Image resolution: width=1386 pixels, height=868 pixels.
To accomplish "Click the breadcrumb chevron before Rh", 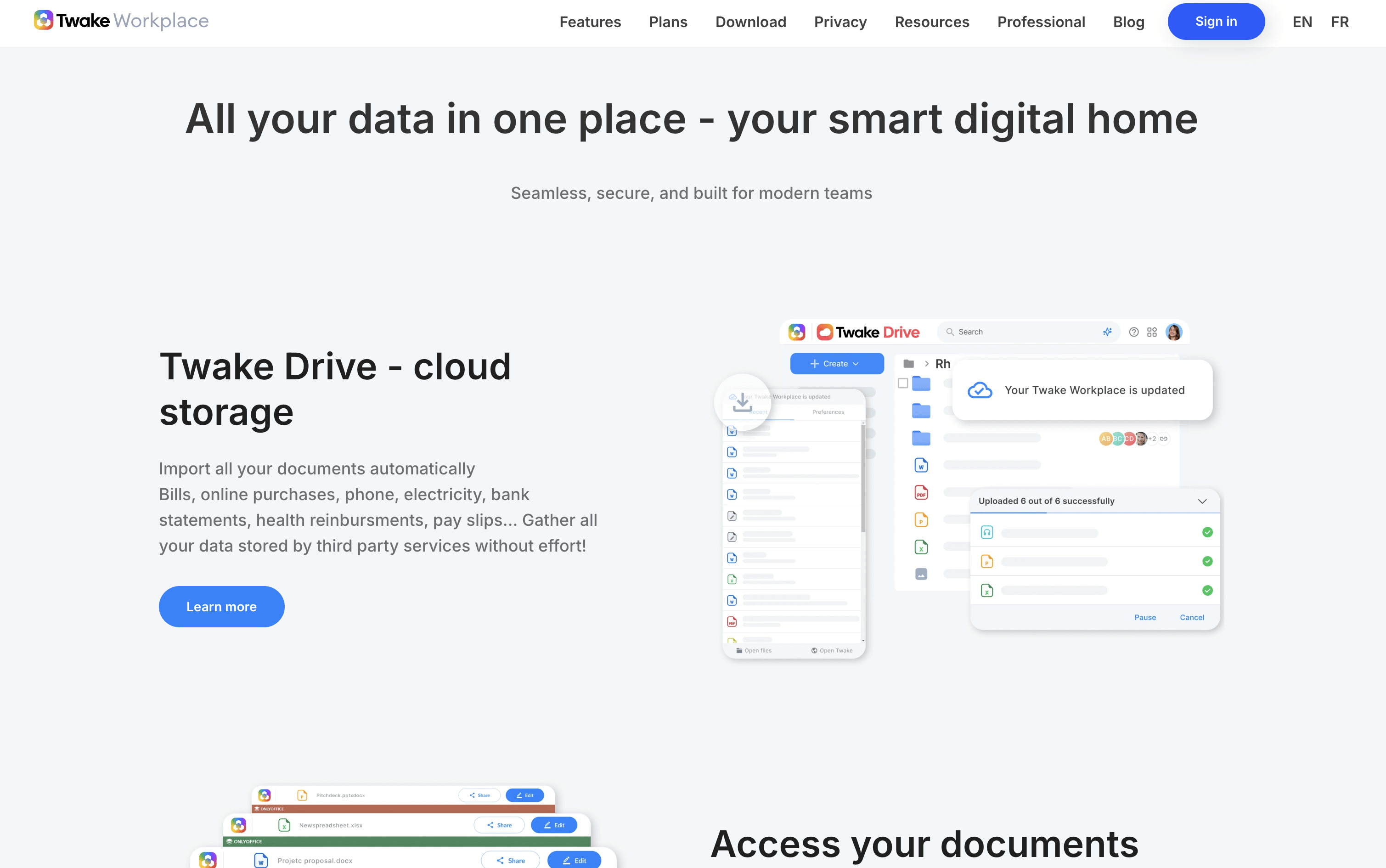I will 926,363.
